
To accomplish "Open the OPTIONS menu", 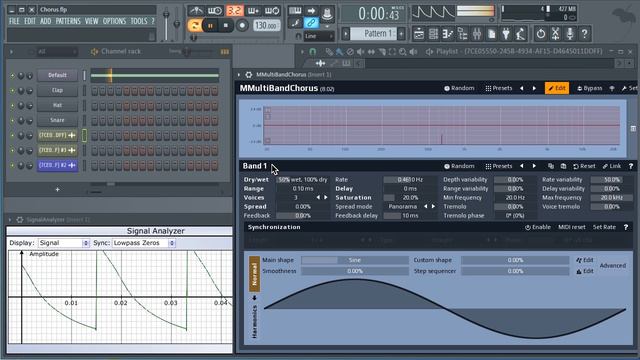I will [x=114, y=21].
